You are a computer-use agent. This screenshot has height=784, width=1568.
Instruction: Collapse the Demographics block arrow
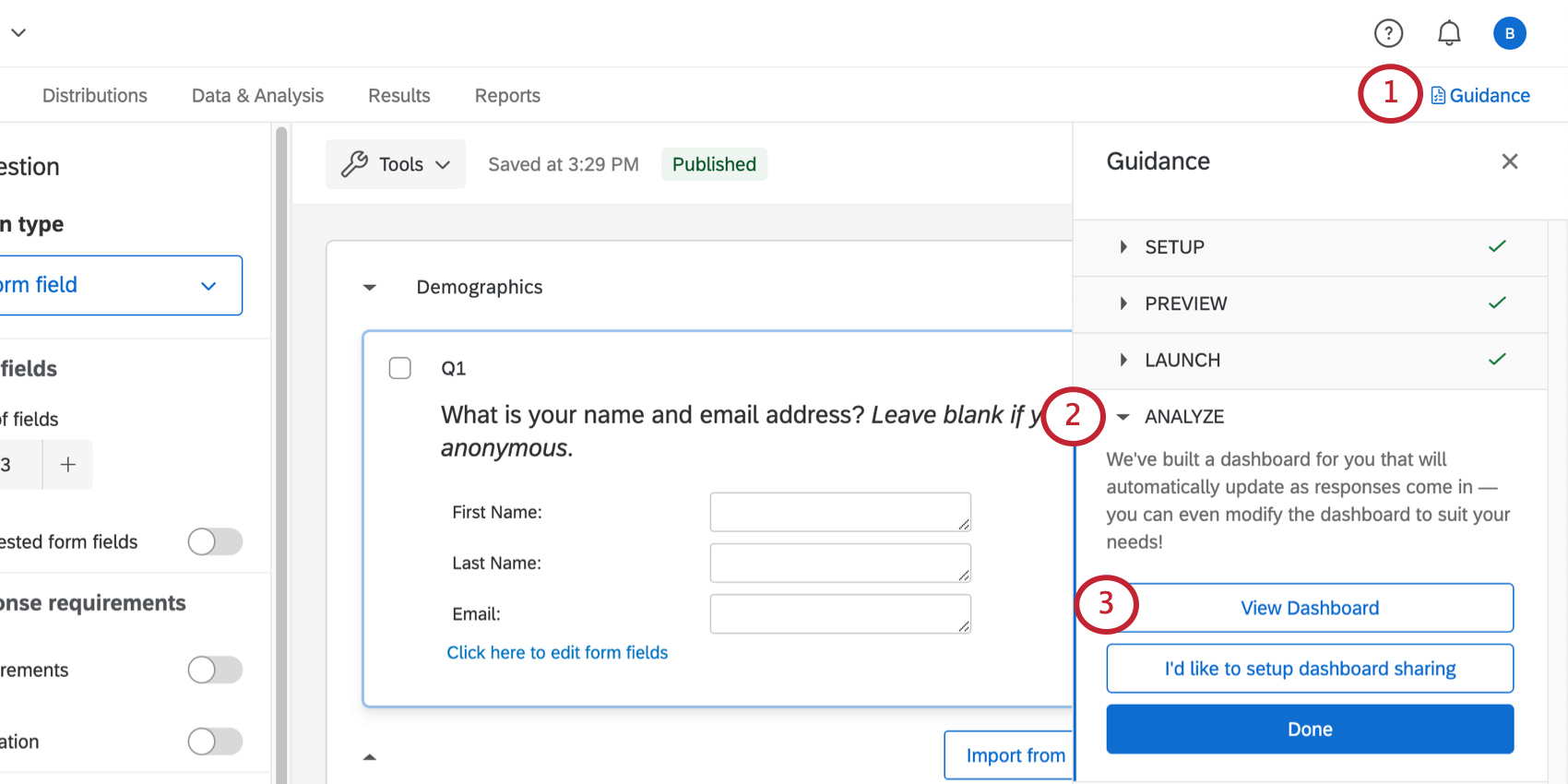point(370,288)
